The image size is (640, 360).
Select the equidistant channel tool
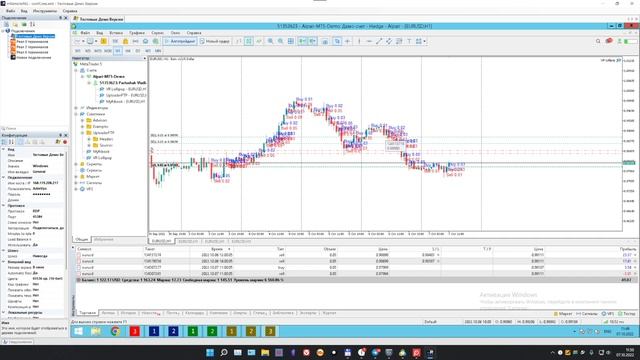[x=389, y=41]
